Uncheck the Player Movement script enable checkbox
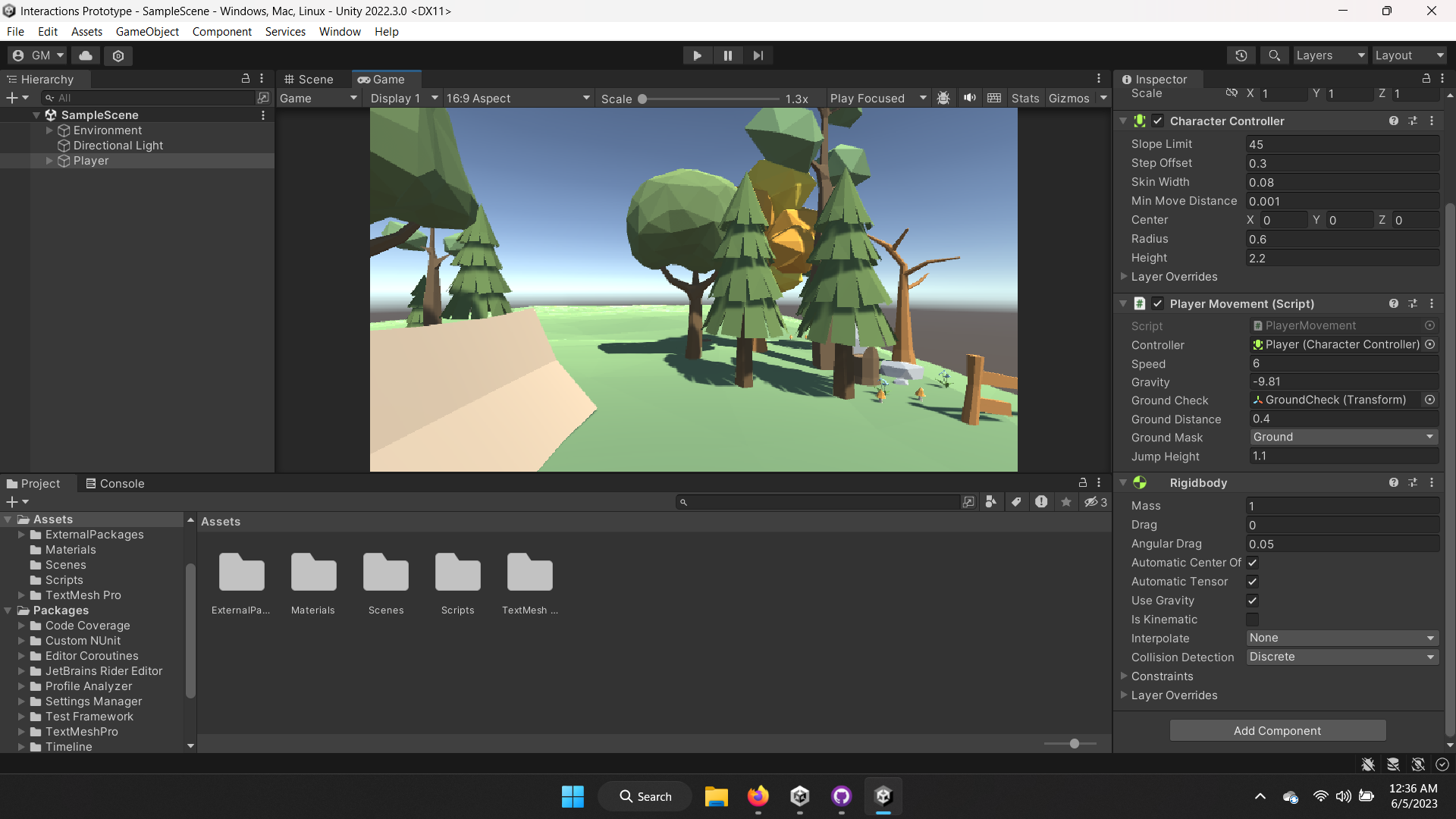The image size is (1456, 819). pyautogui.click(x=1158, y=303)
